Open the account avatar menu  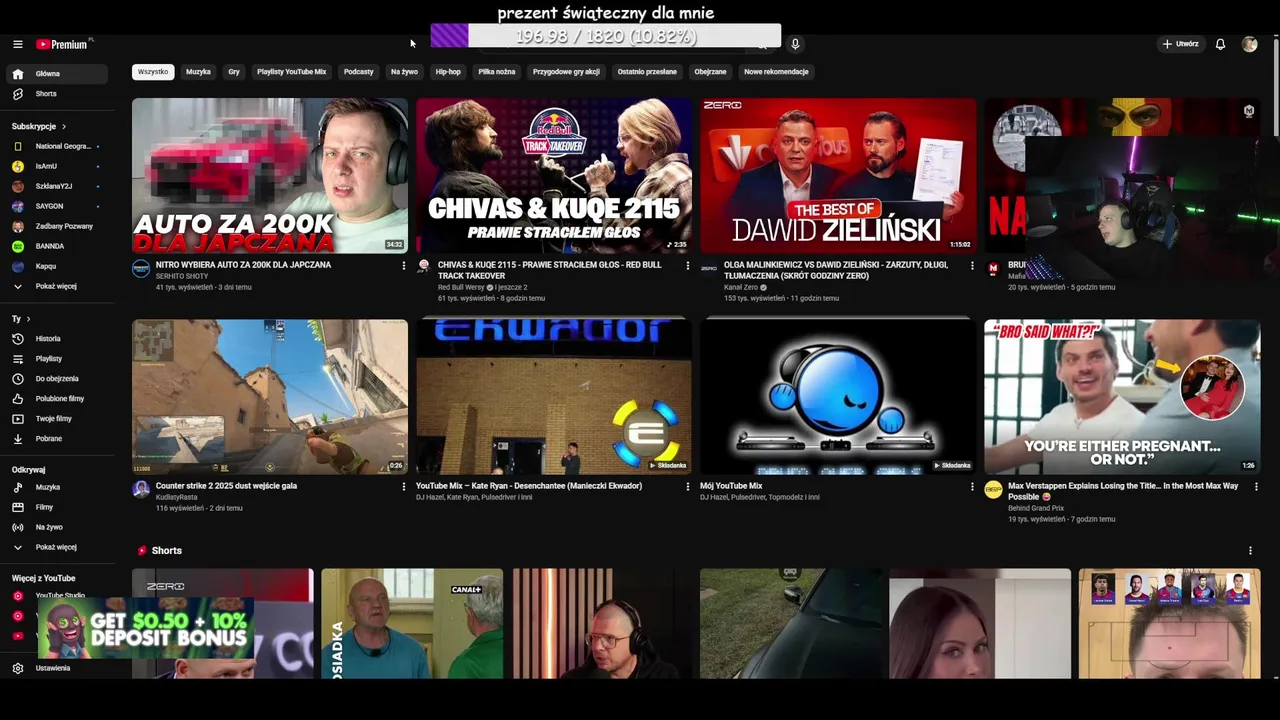tap(1249, 44)
